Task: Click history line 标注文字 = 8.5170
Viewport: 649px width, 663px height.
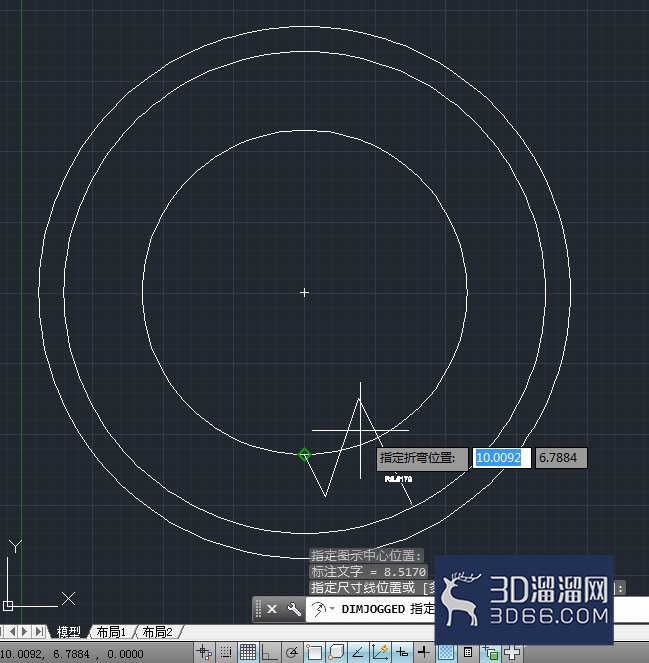Action: pyautogui.click(x=368, y=572)
